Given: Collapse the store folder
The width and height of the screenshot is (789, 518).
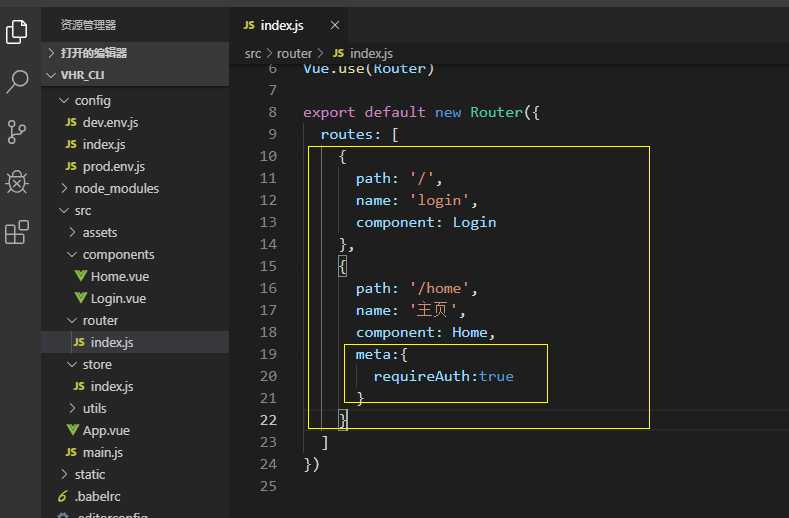Looking at the screenshot, I should 135,364.
